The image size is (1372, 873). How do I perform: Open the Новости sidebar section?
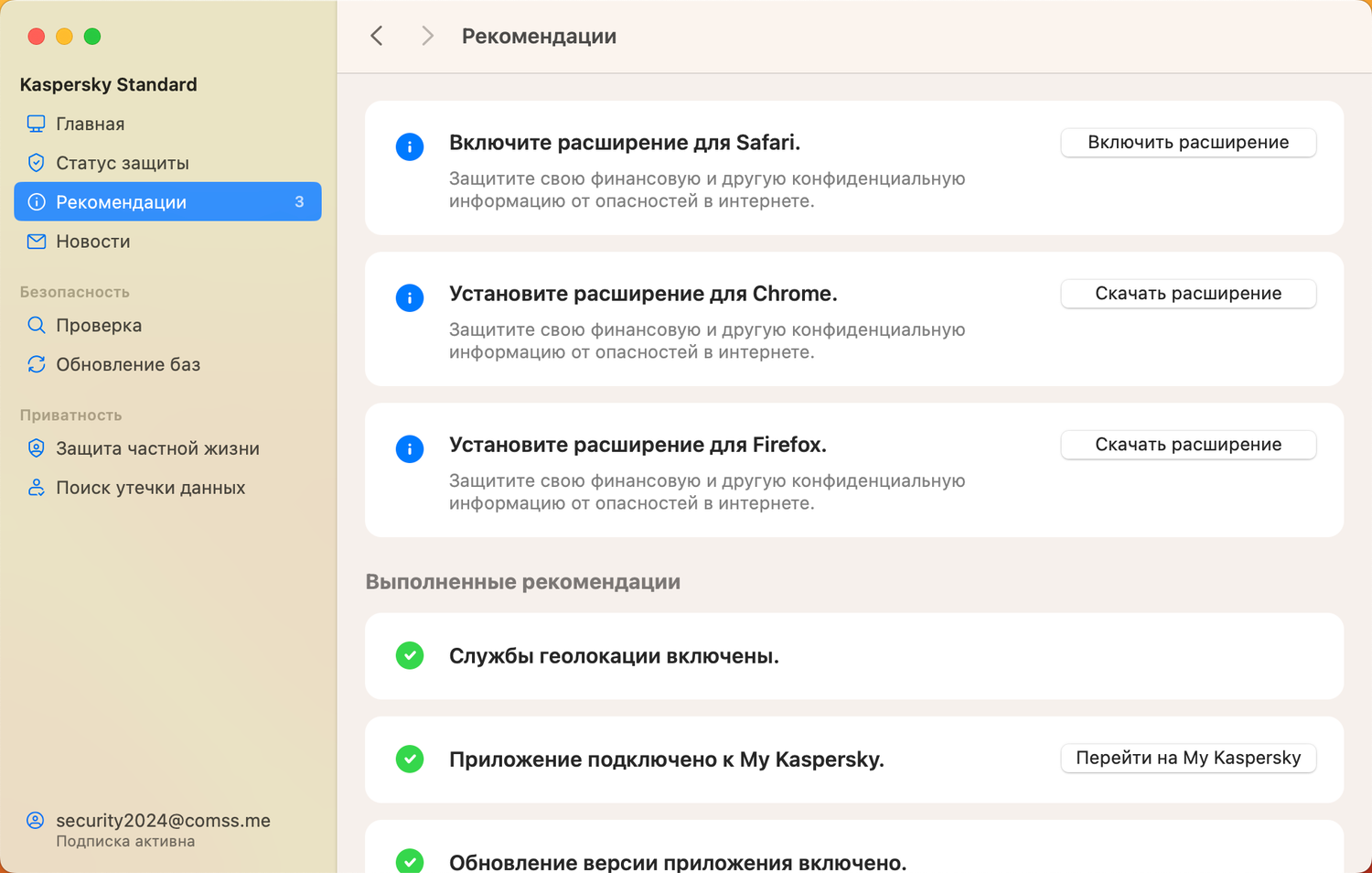pyautogui.click(x=93, y=242)
